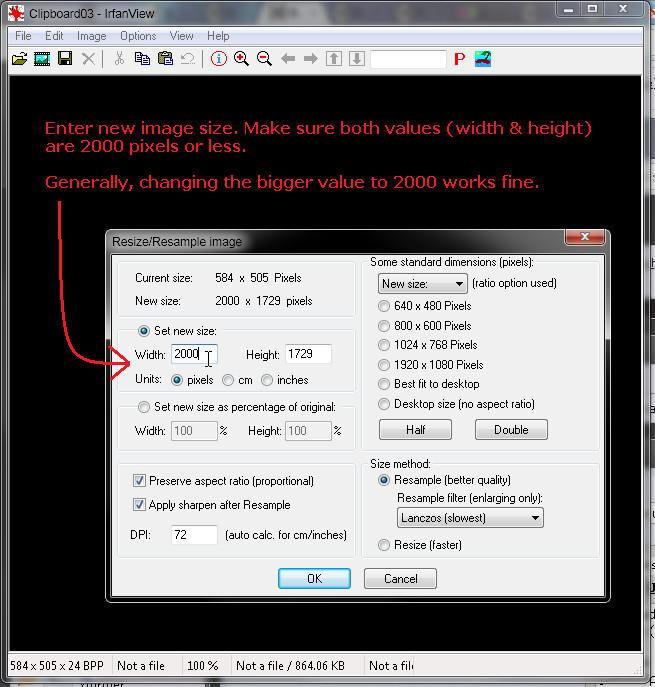Open the Image menu
This screenshot has width=655, height=687.
coord(92,36)
